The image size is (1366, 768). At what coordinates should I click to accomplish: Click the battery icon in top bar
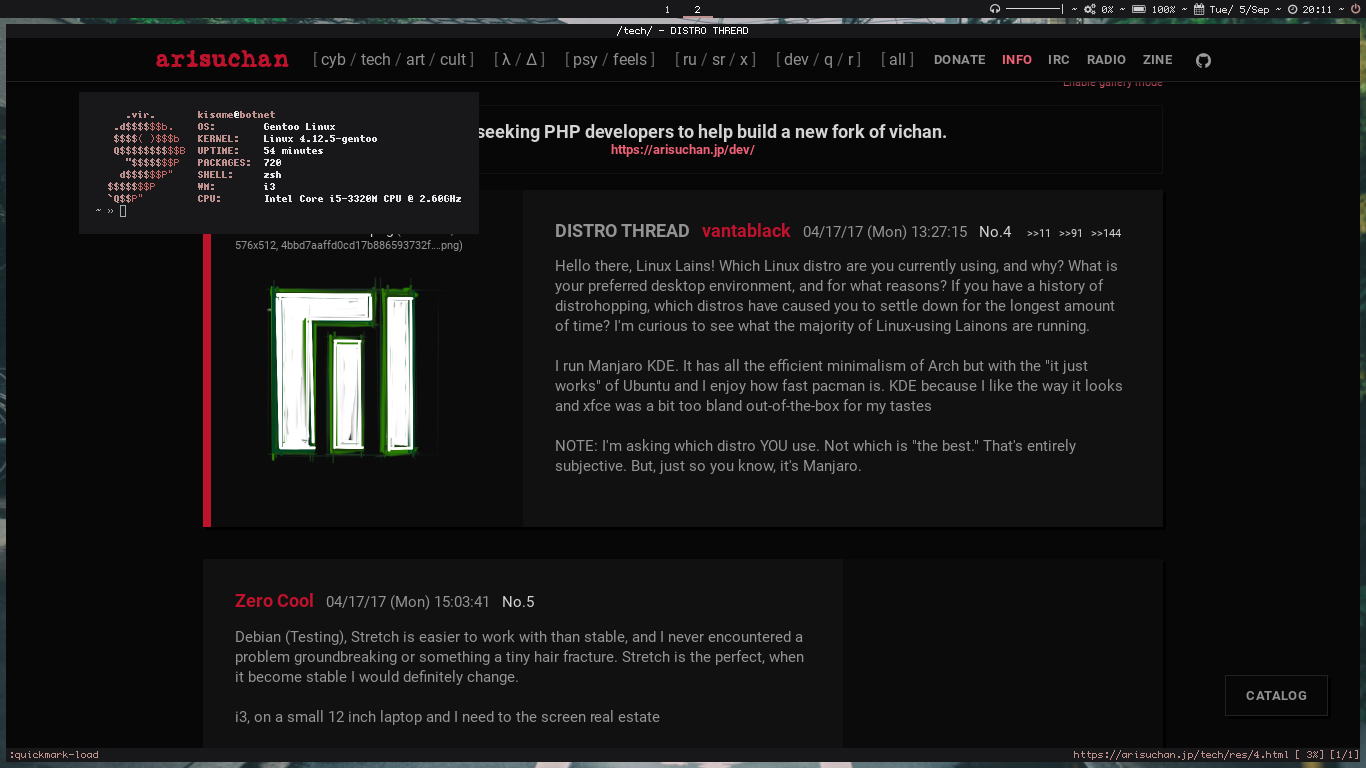[x=1138, y=9]
